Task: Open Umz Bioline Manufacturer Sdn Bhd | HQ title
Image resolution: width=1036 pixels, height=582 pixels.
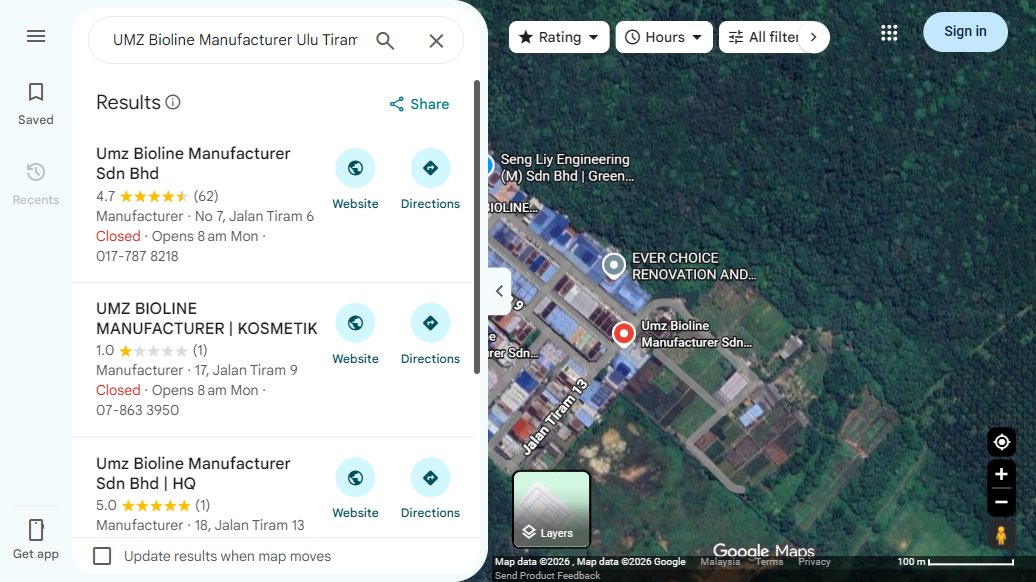Action: tap(193, 473)
